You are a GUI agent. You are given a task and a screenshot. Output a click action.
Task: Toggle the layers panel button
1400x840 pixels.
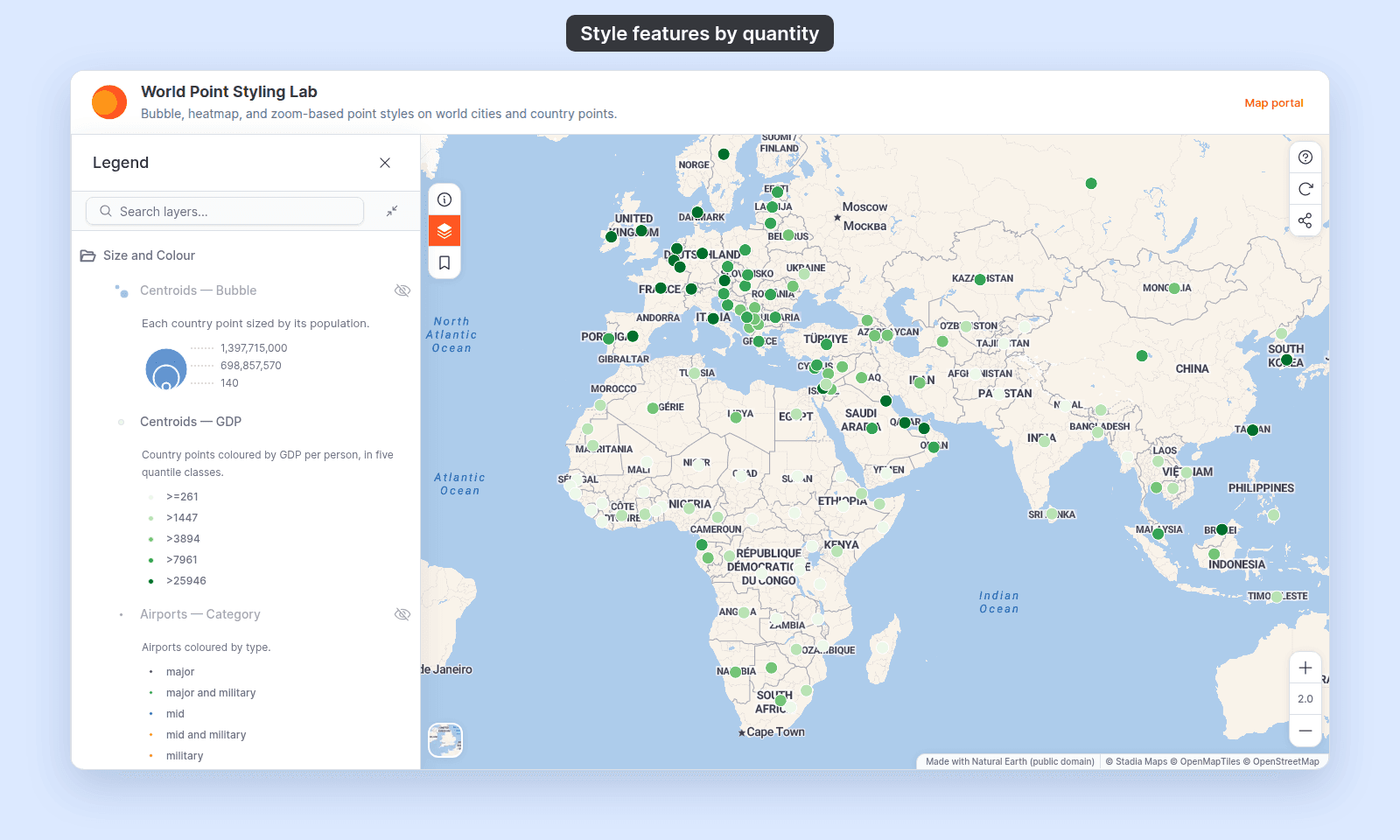point(444,231)
